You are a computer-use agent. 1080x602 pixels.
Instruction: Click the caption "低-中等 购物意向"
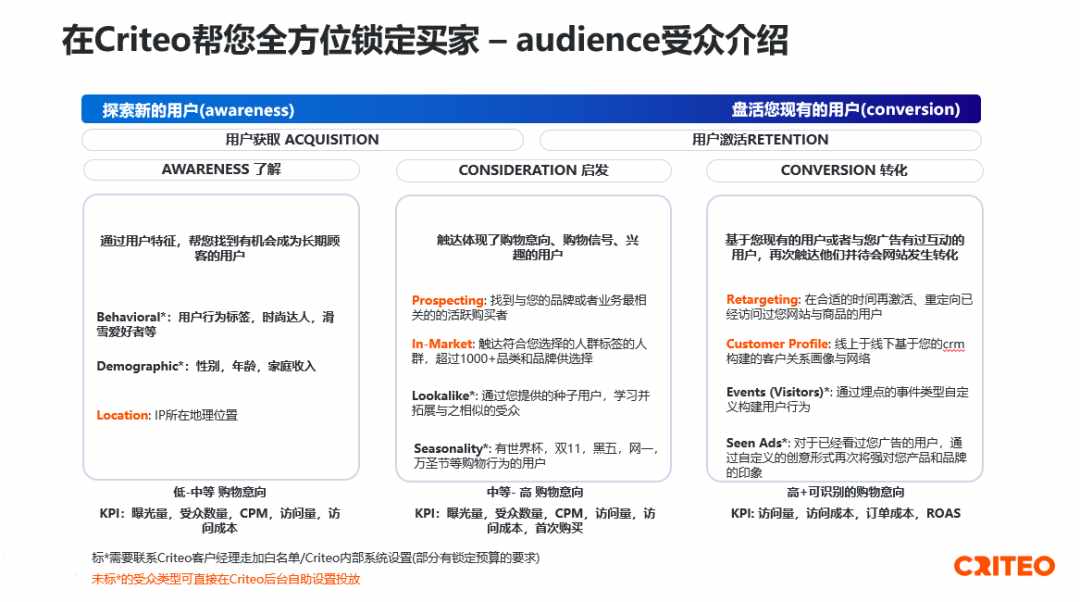[220, 492]
